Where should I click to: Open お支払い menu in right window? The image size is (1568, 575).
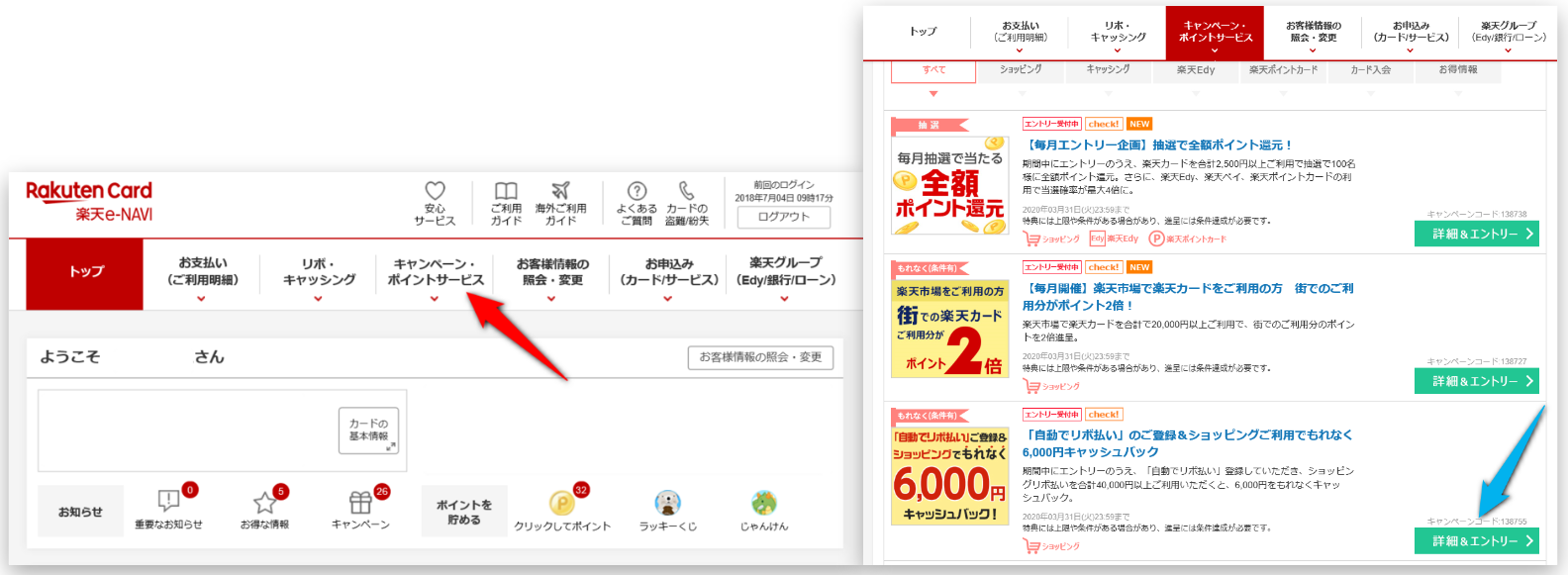[1021, 33]
